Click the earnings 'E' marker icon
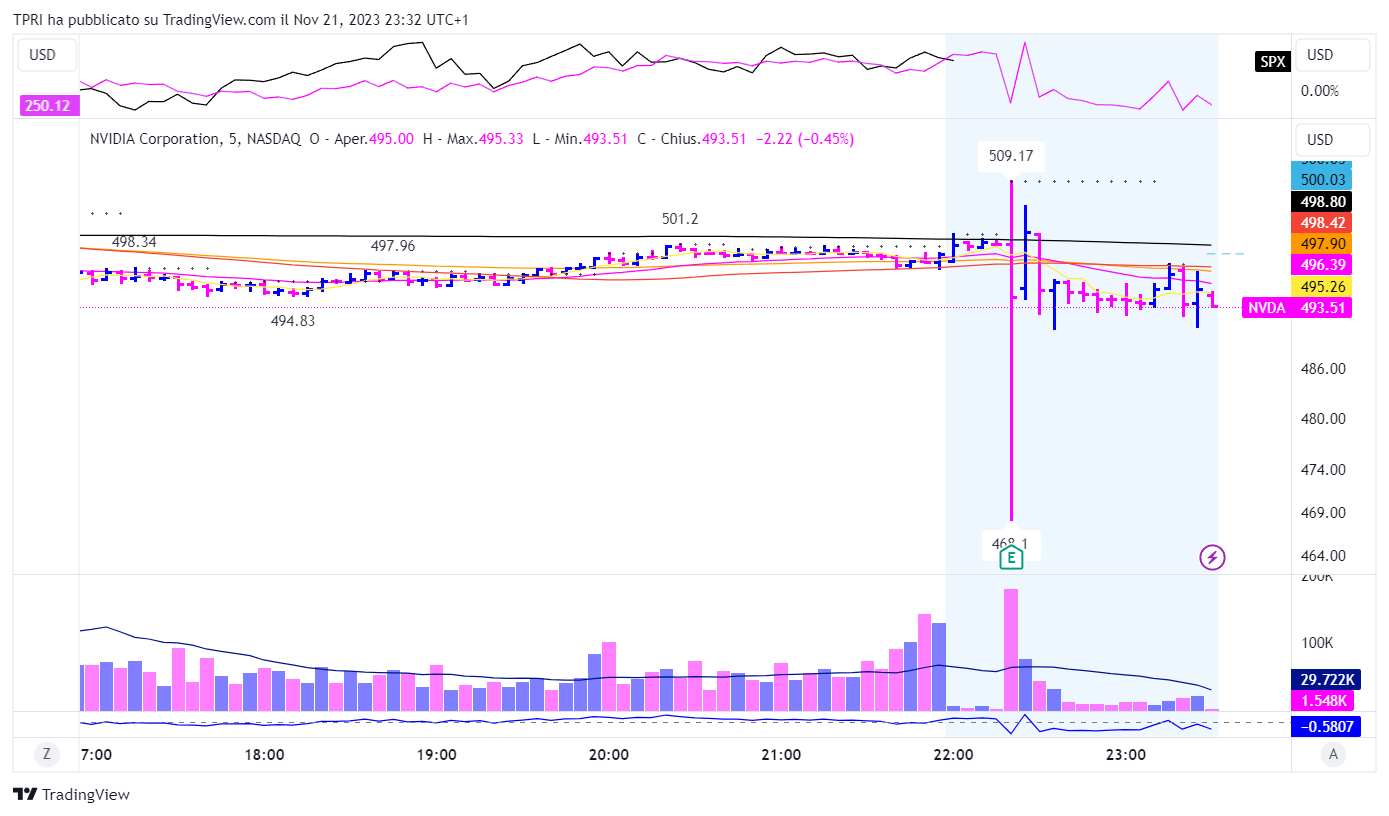Screen dimensions: 1389x816 1012,557
